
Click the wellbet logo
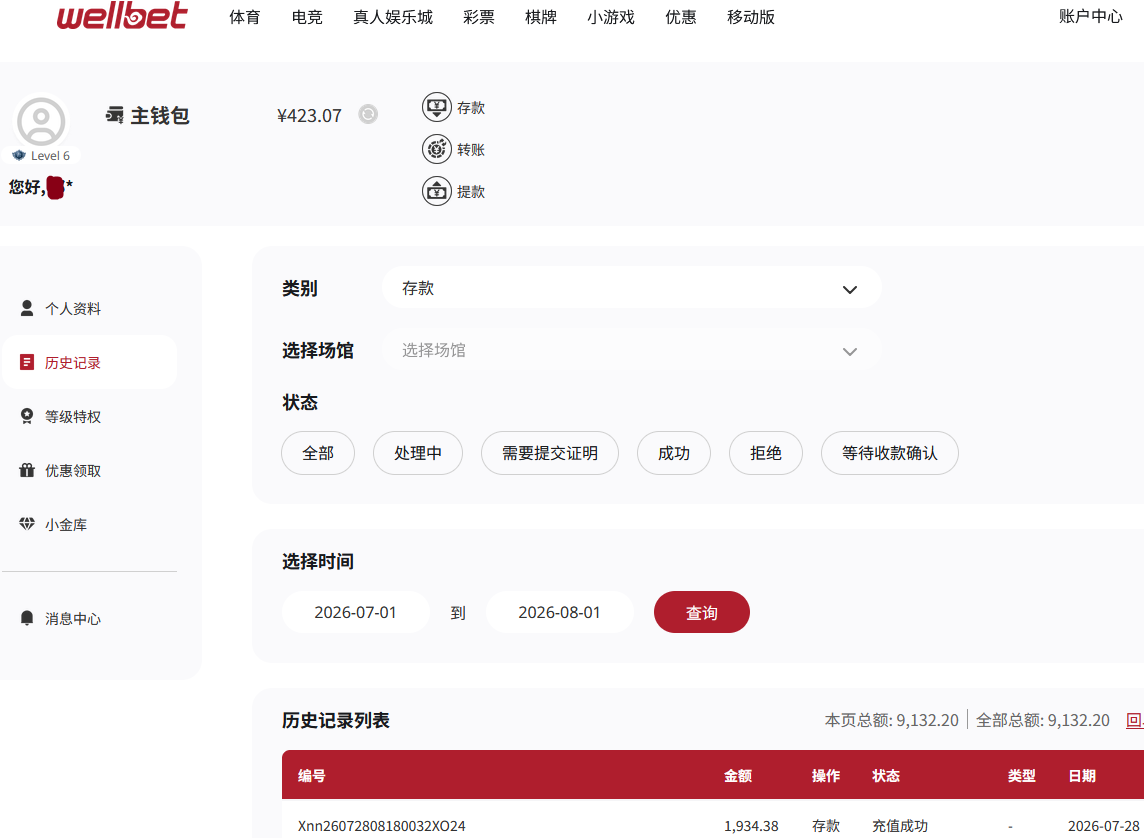122,15
